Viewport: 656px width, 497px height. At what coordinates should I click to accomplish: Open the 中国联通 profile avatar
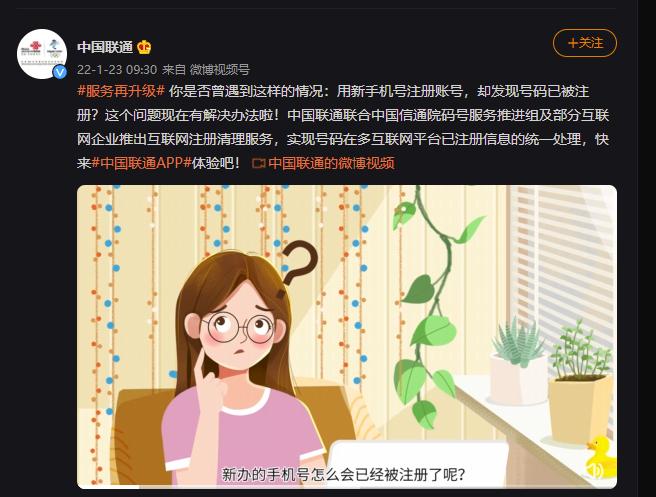point(42,54)
